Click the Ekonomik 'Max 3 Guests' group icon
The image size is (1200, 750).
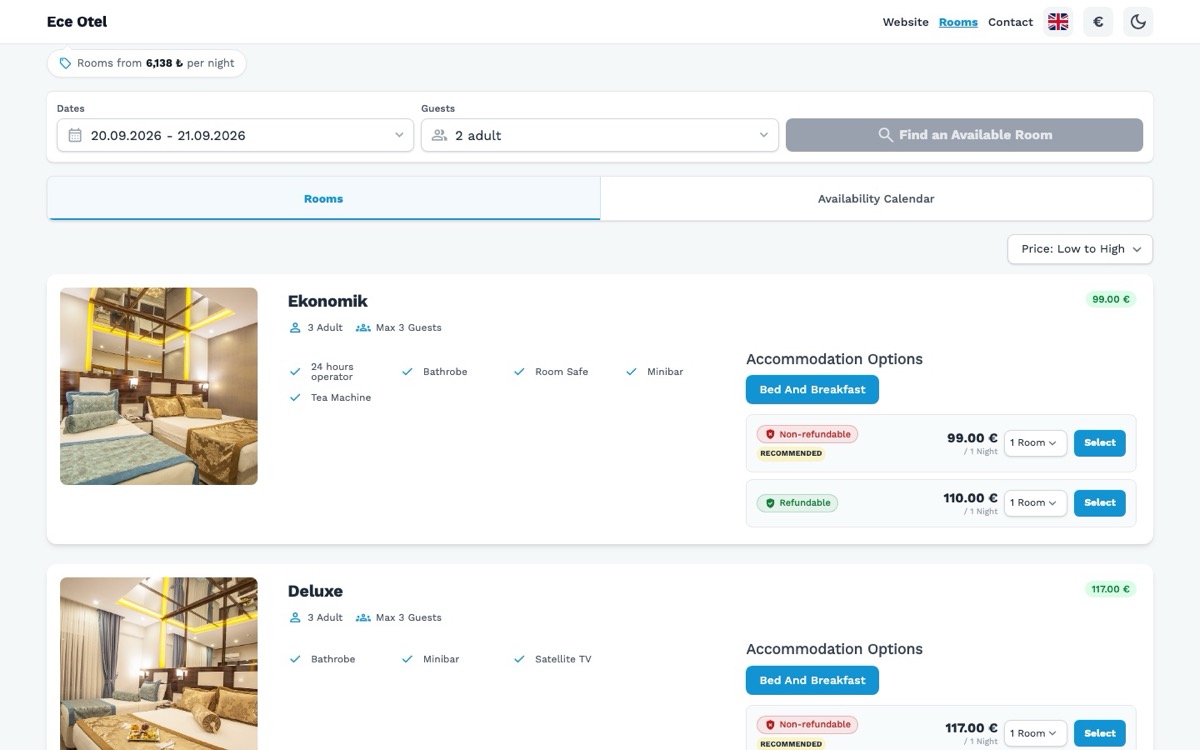pos(363,328)
